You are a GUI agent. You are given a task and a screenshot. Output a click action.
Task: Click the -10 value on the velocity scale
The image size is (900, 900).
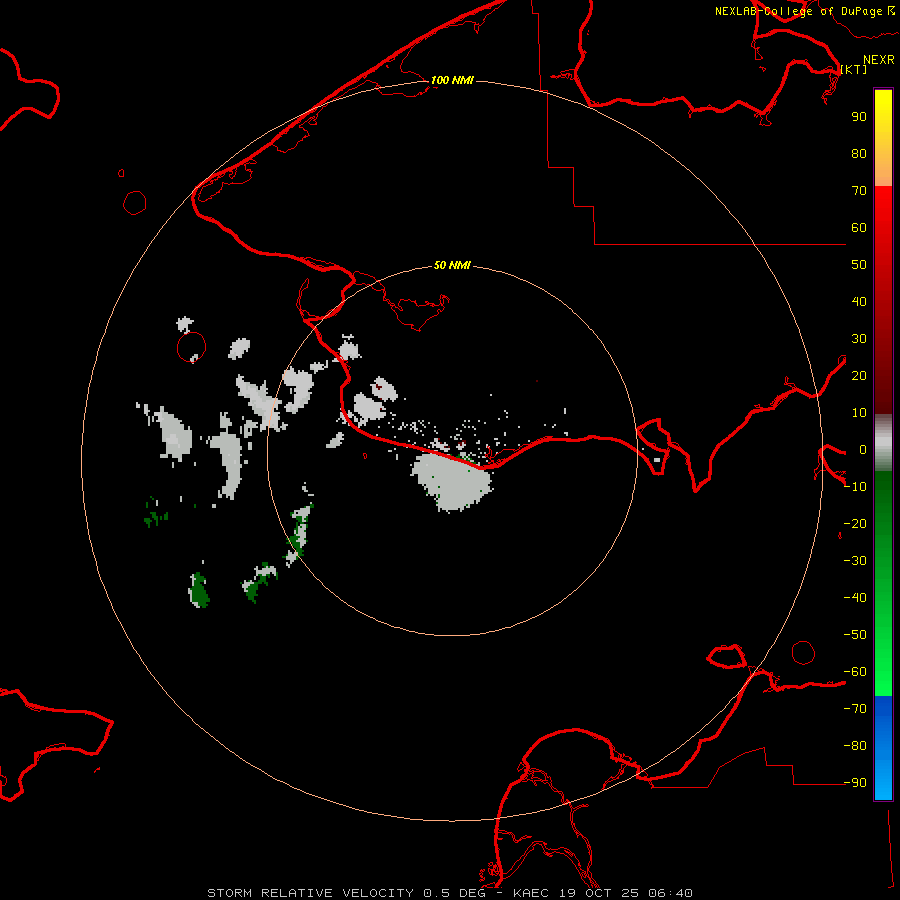(x=855, y=487)
